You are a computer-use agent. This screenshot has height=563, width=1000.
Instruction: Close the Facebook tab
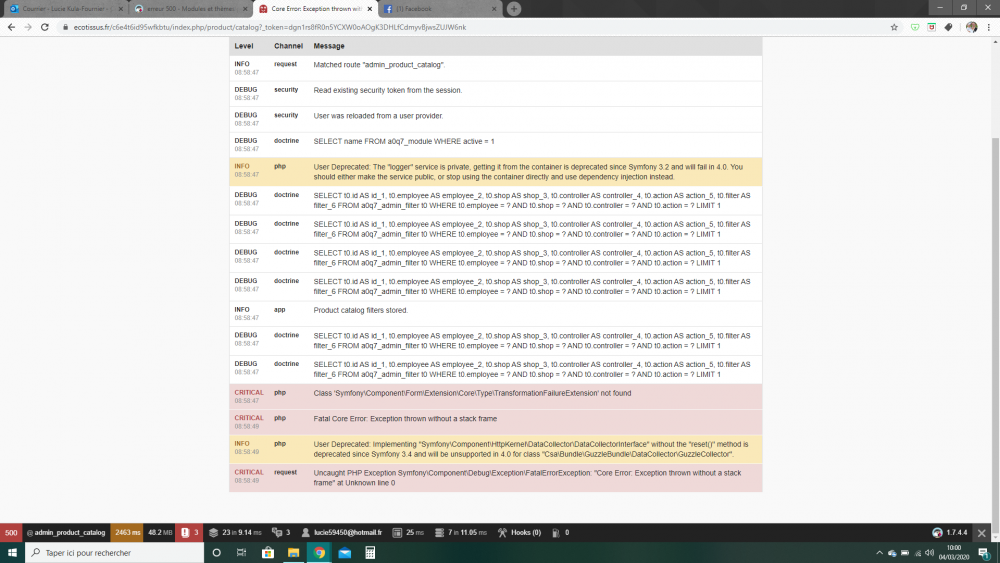[494, 9]
